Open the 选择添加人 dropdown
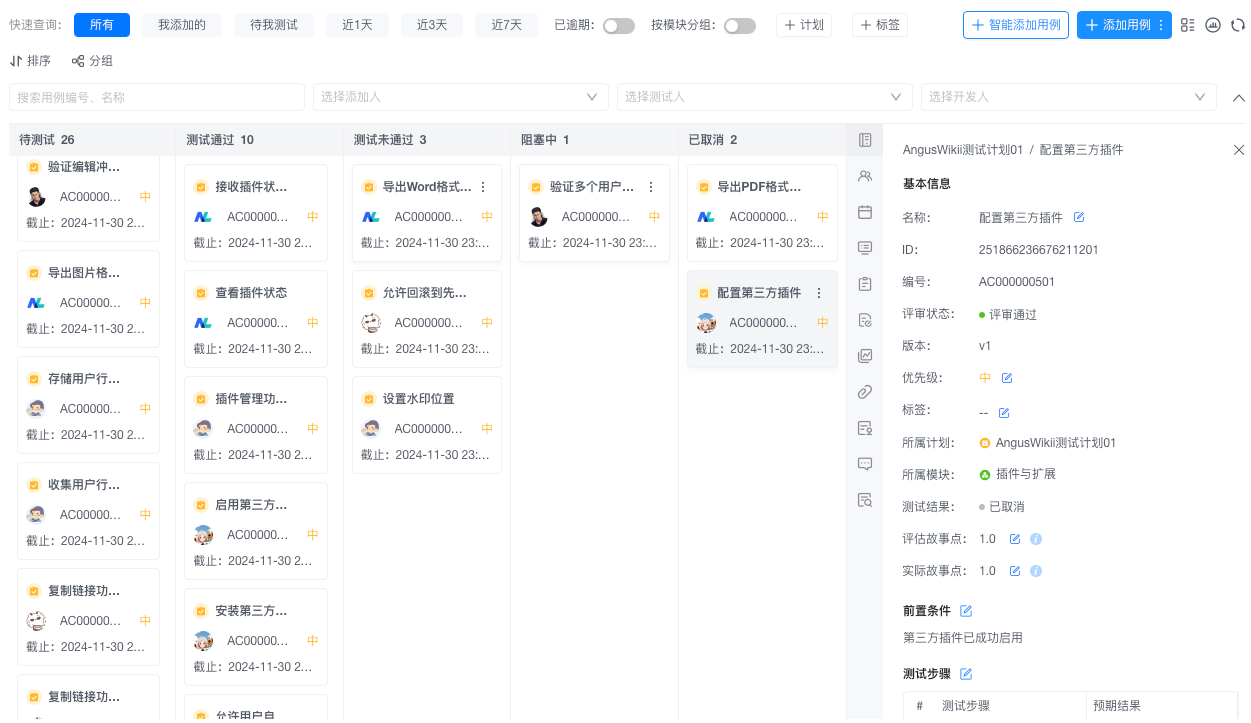Screen dimensions: 1251x723 coord(461,97)
